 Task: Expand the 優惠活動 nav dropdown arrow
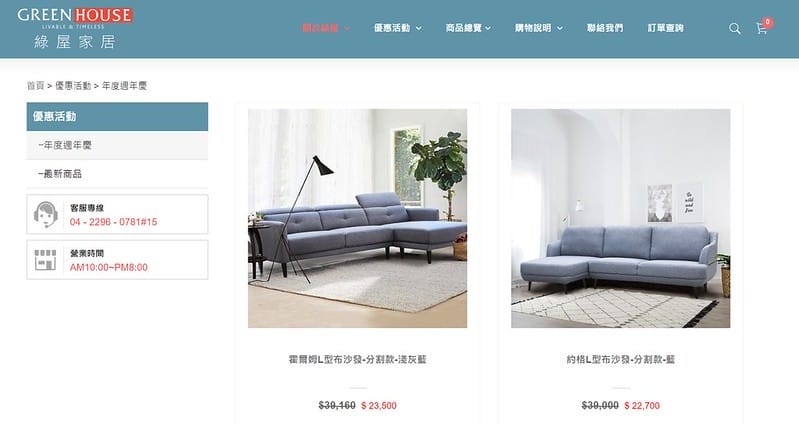(x=419, y=29)
